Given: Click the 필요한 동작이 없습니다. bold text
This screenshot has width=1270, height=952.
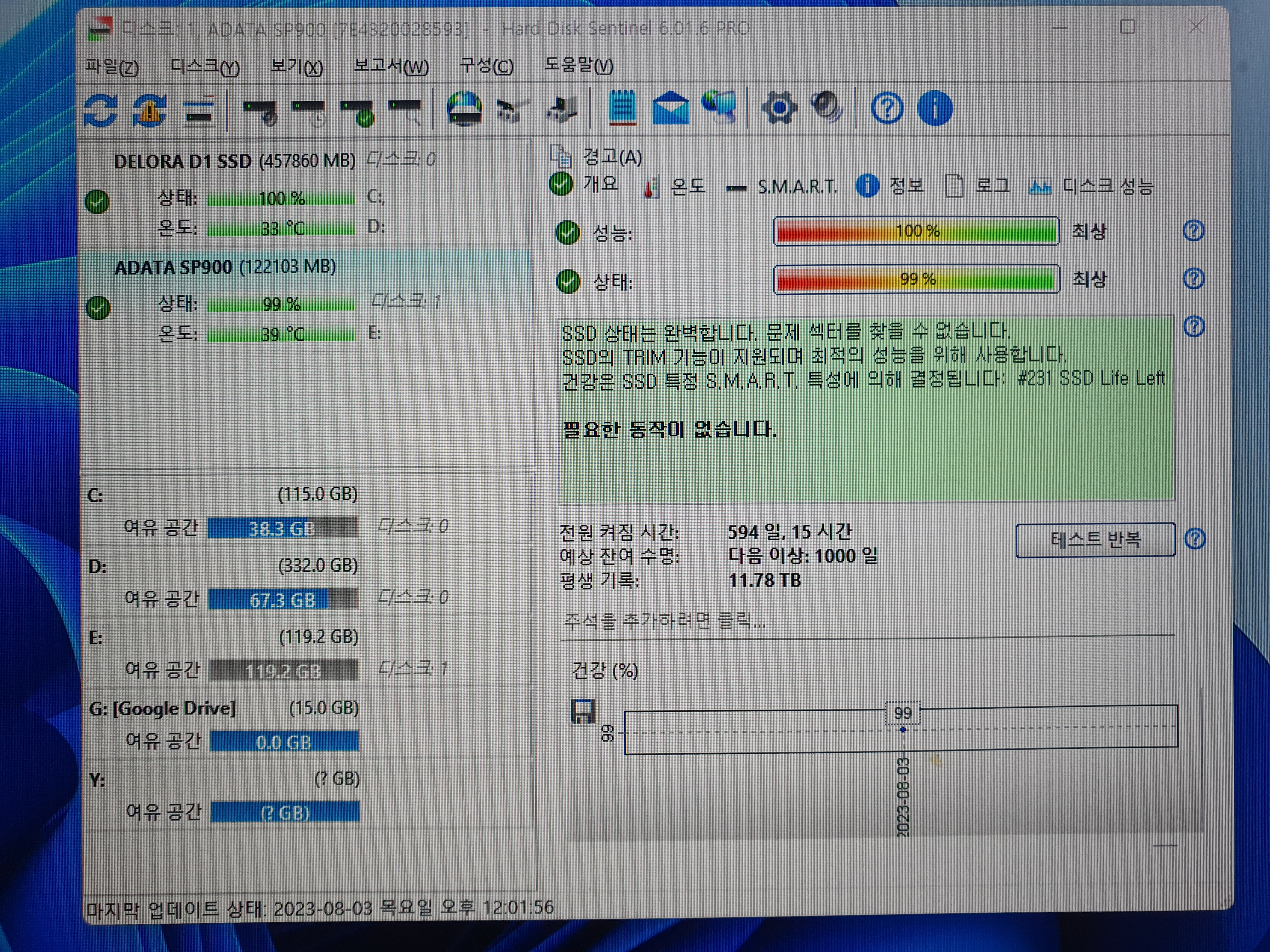Looking at the screenshot, I should coord(669,429).
